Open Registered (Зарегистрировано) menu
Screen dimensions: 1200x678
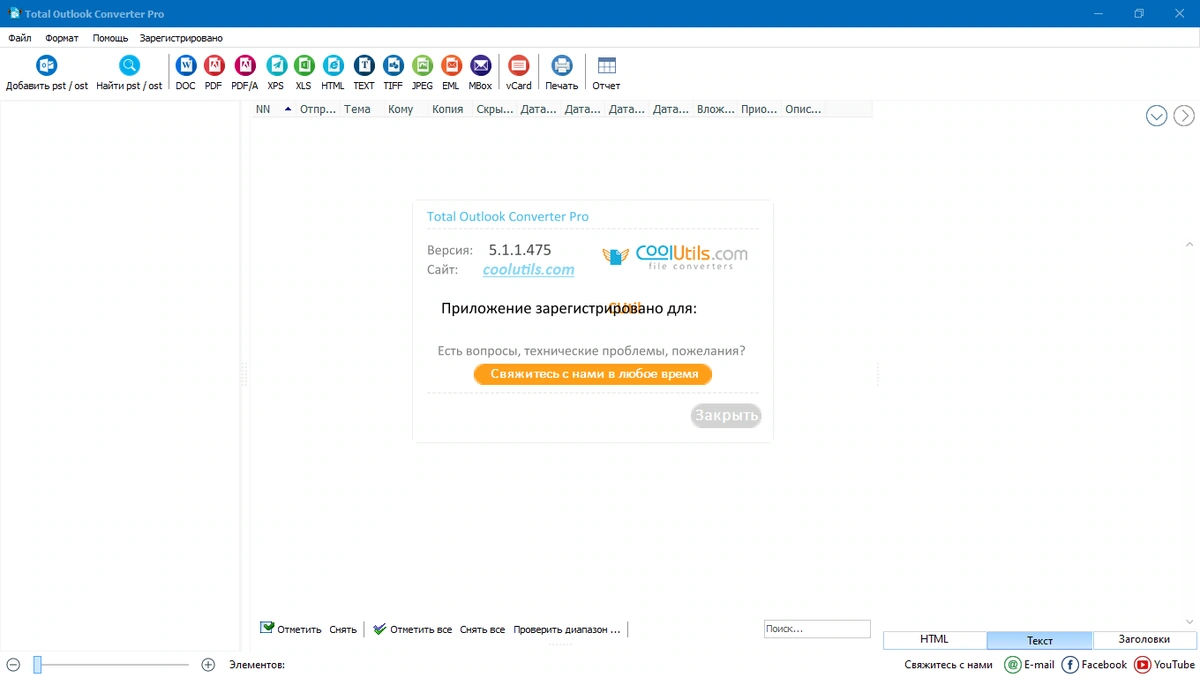tap(181, 38)
